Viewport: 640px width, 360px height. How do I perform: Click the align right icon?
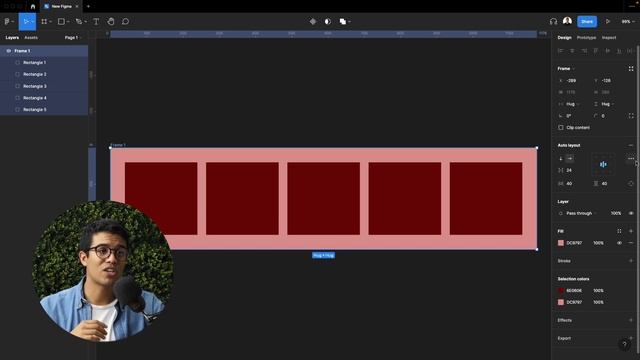coord(584,51)
